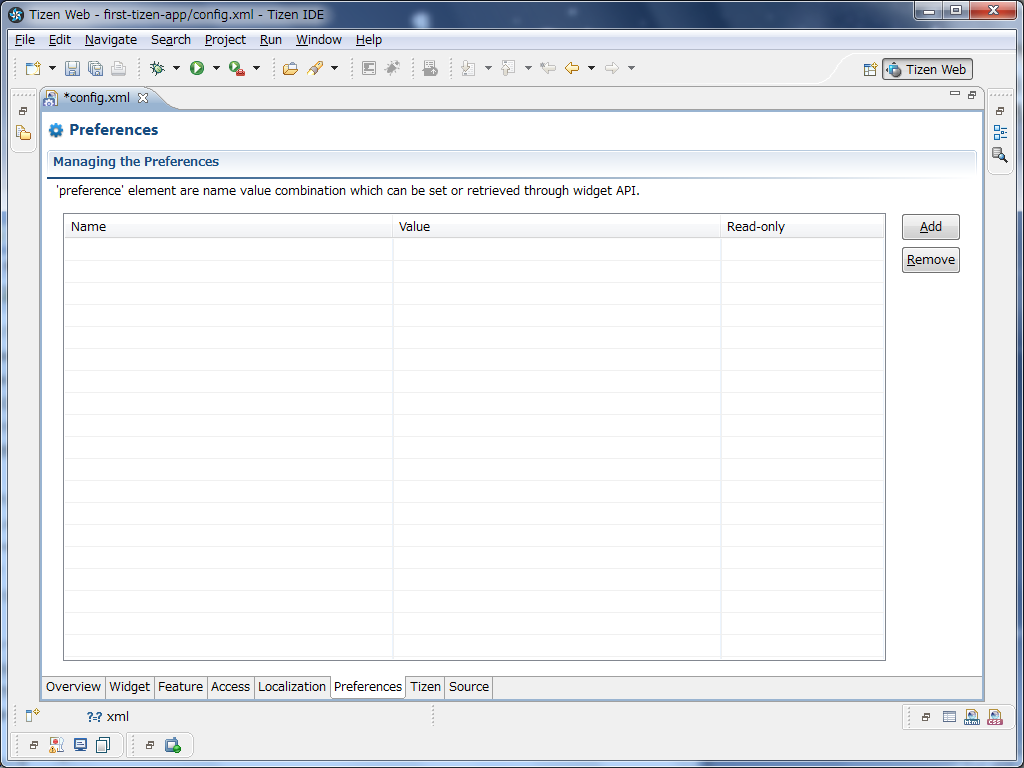
Task: Close the *config.xml editor tab
Action: (x=143, y=98)
